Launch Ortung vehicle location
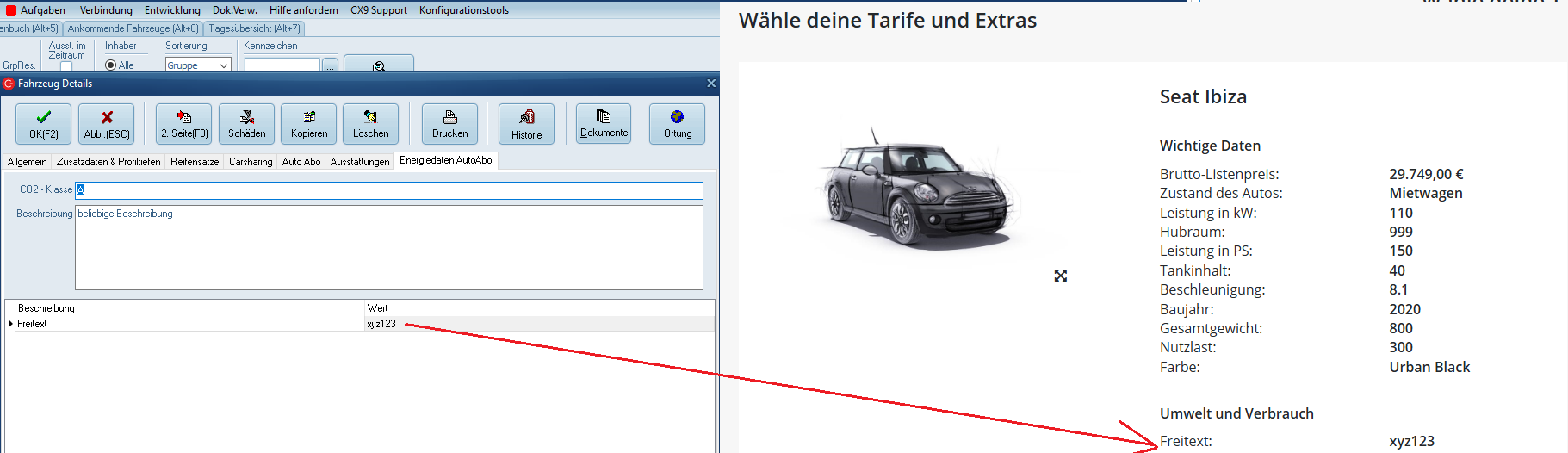Screen dimensions: 1568x453 click(677, 124)
